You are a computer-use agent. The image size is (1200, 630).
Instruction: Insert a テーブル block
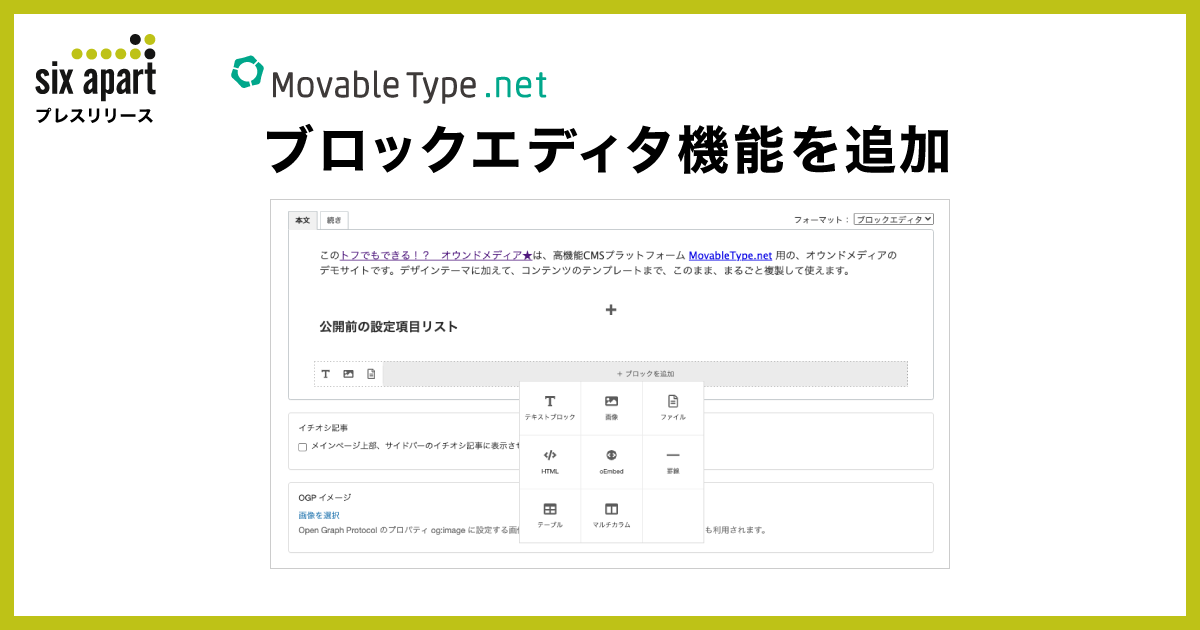click(550, 516)
